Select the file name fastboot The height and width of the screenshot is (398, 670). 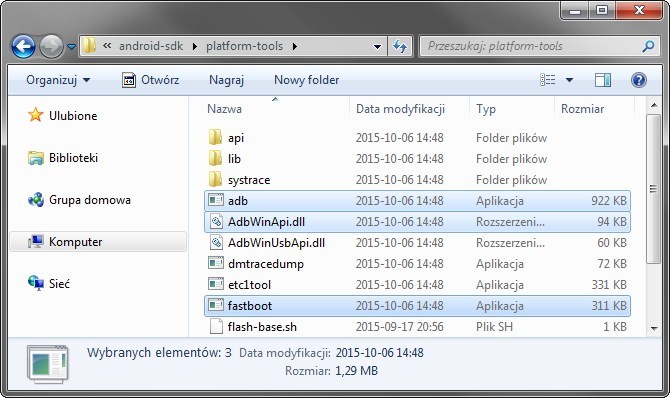[x=250, y=306]
